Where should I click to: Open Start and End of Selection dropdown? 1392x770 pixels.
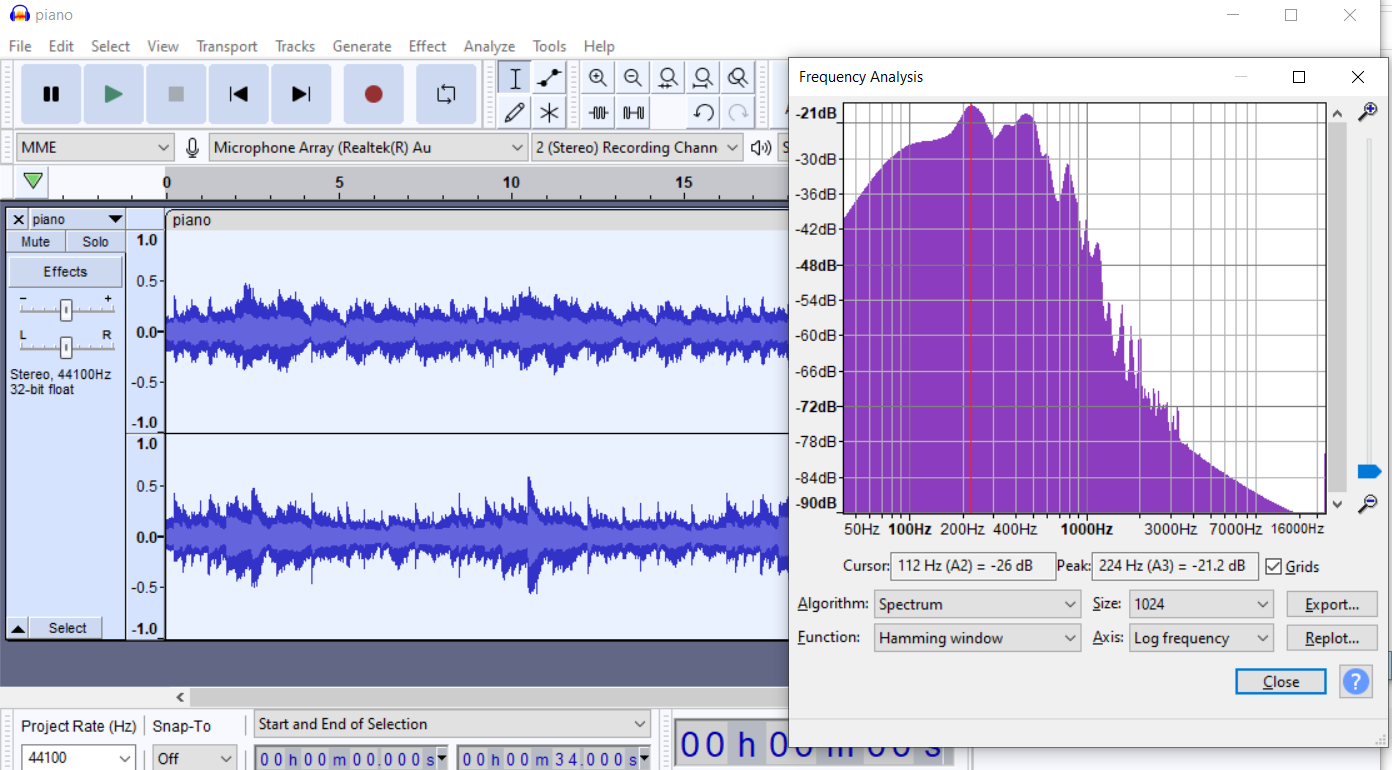(x=453, y=724)
